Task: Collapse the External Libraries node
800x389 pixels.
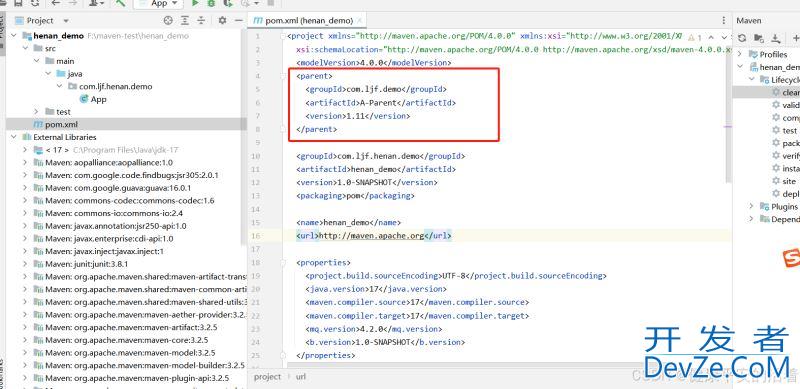Action: click(x=13, y=137)
